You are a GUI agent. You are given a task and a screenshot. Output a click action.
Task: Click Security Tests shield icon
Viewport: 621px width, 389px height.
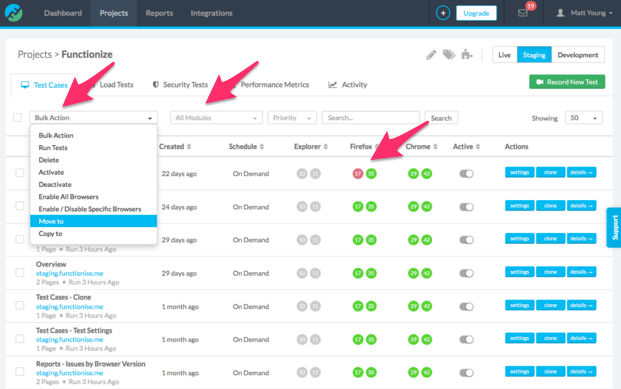coord(156,84)
